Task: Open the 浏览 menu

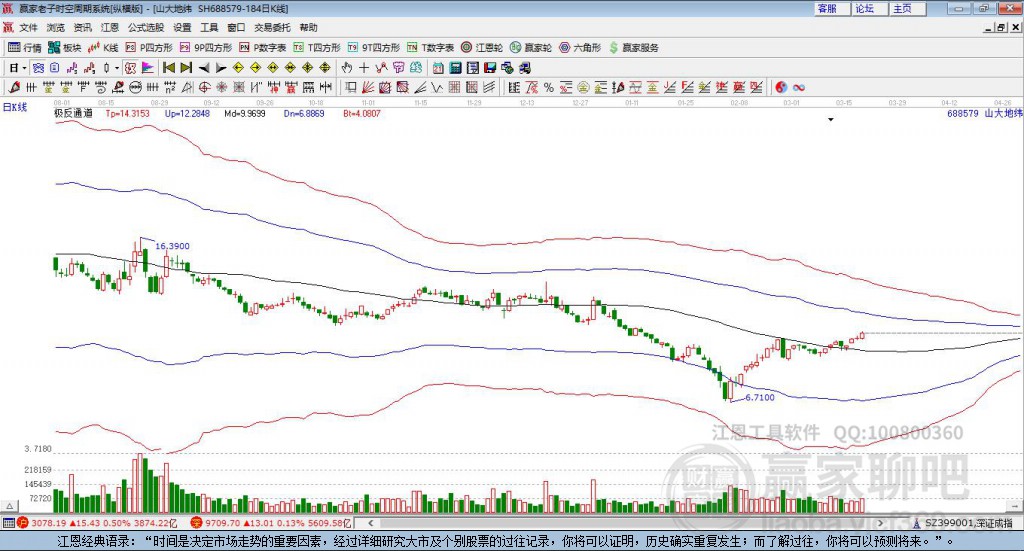Action: 56,27
